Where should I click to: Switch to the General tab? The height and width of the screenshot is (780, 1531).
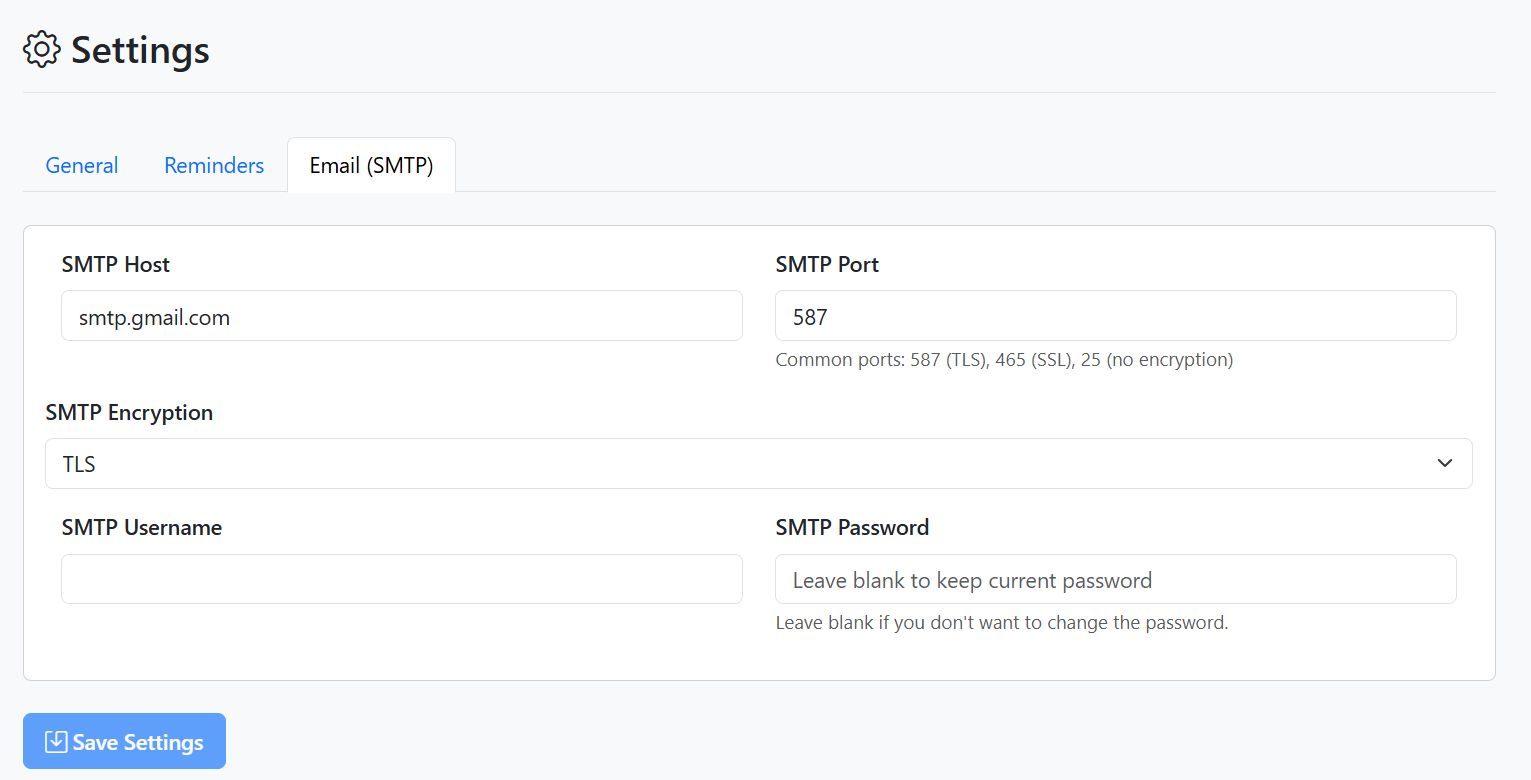coord(82,165)
